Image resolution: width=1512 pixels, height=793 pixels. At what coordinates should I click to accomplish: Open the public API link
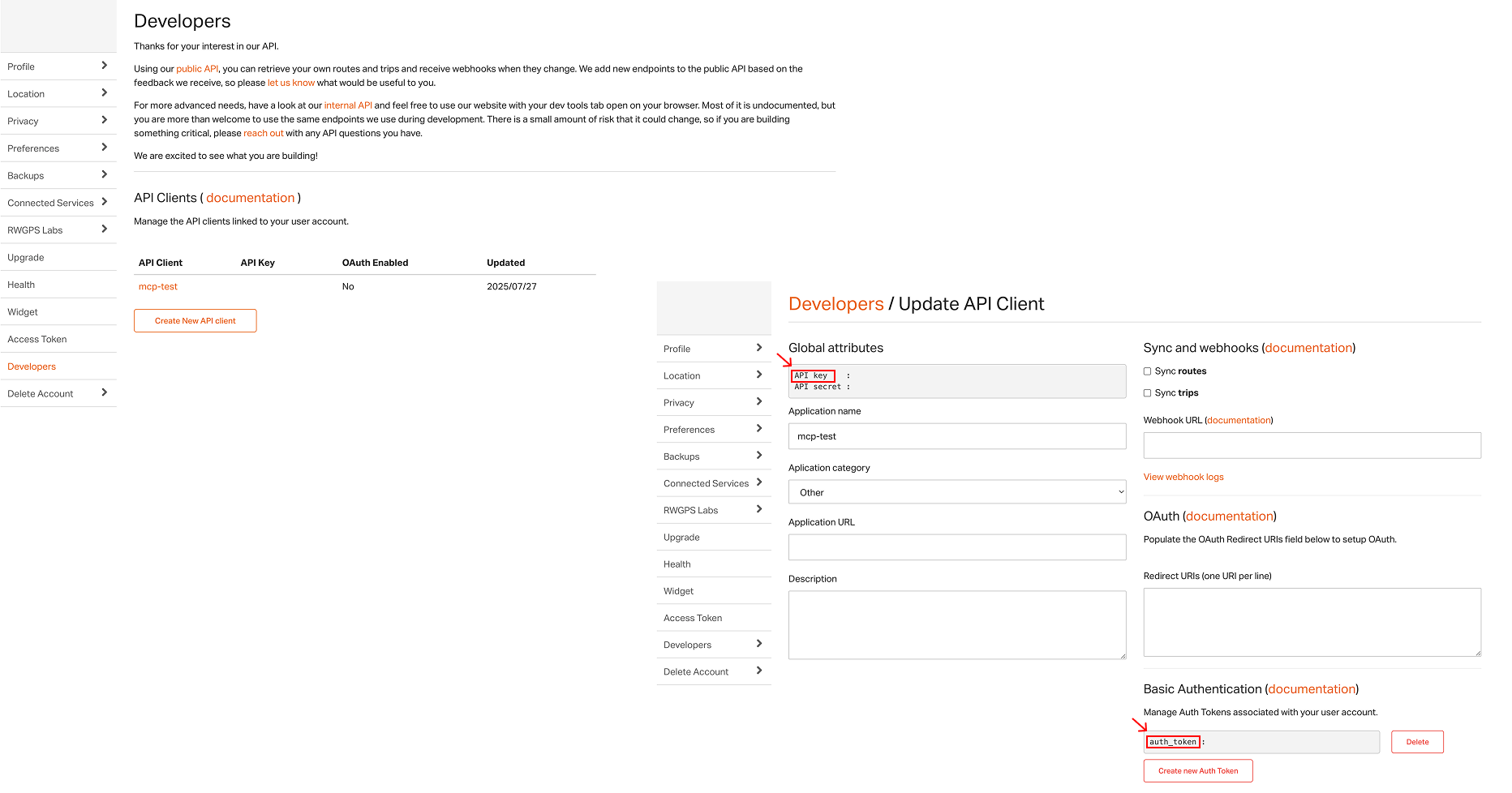coord(197,69)
